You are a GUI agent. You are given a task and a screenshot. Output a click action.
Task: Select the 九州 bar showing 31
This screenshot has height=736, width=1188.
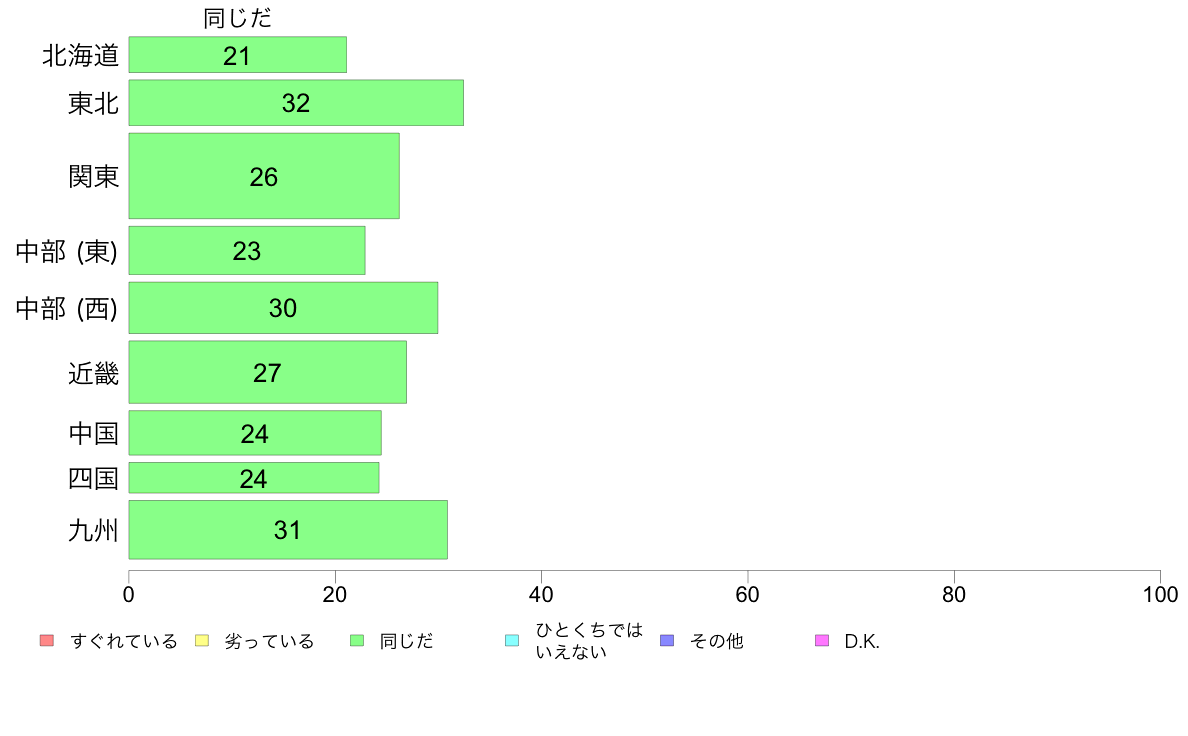288,530
